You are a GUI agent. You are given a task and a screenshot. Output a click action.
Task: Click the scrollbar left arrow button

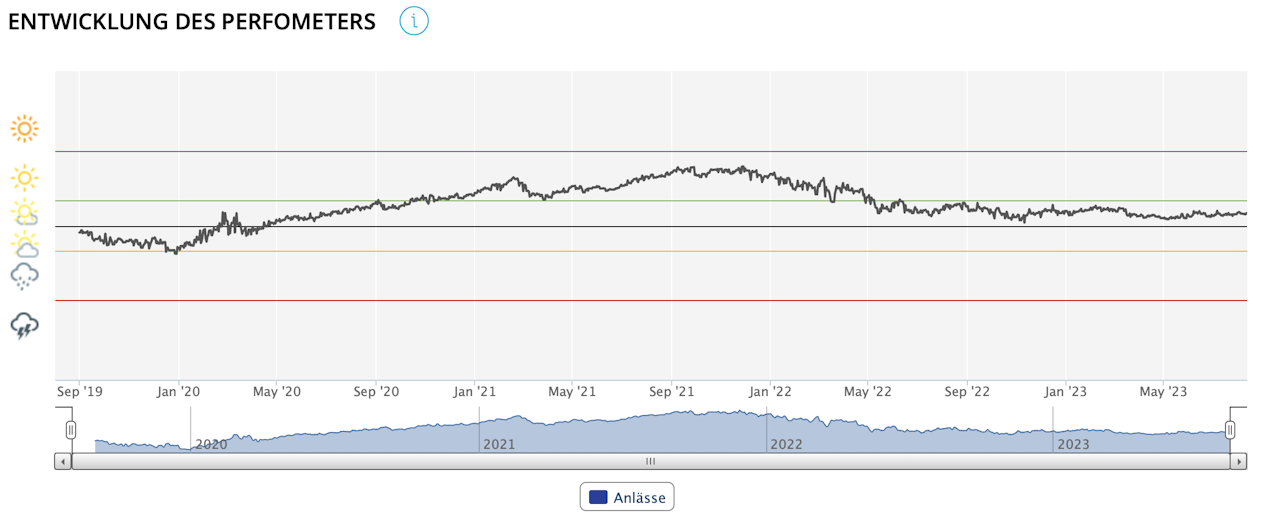pyautogui.click(x=63, y=461)
